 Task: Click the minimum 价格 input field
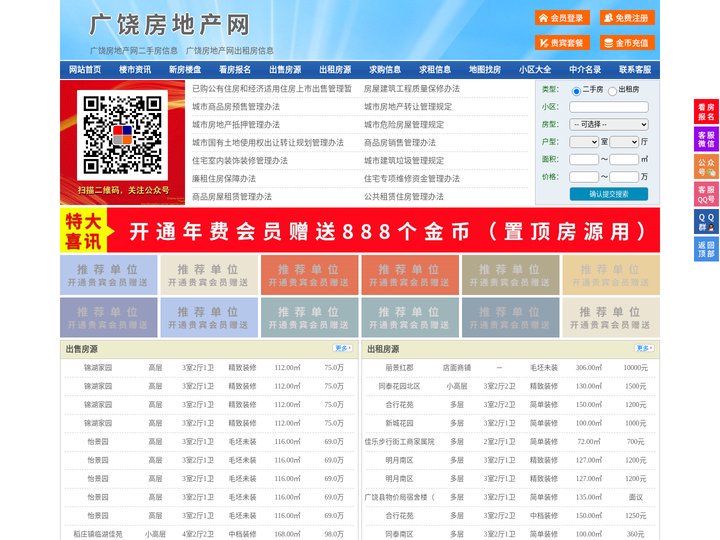coord(584,177)
